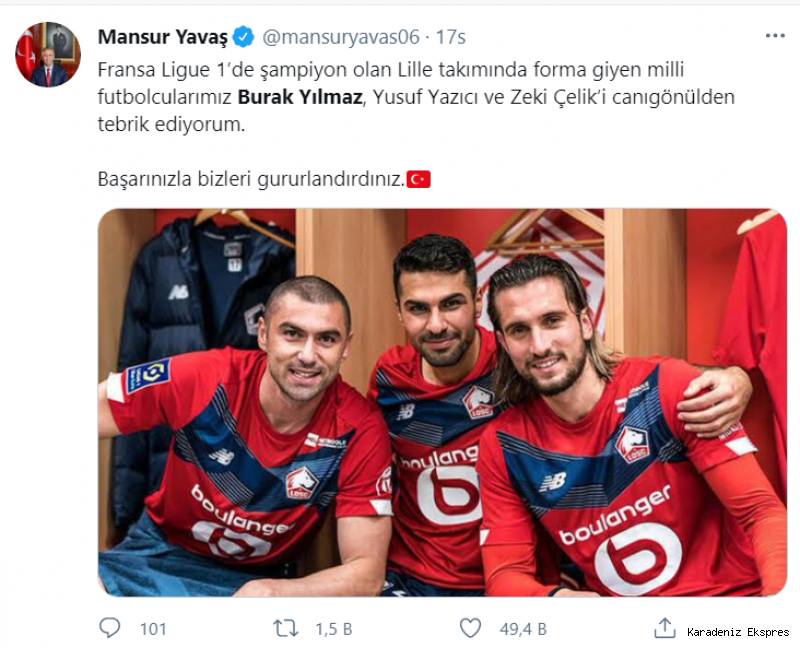Open the three-dot more options menu
Screen dimensions: 800x648
click(775, 36)
